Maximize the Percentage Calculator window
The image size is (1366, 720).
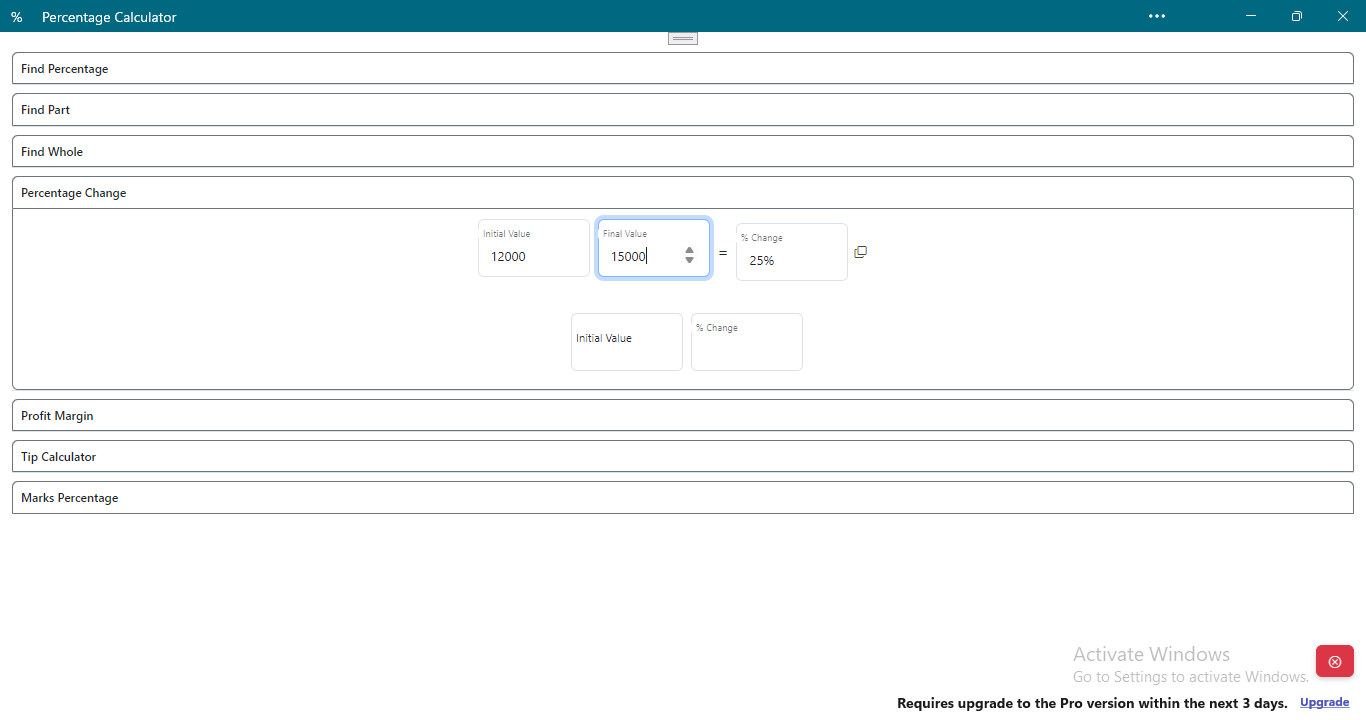(x=1297, y=16)
